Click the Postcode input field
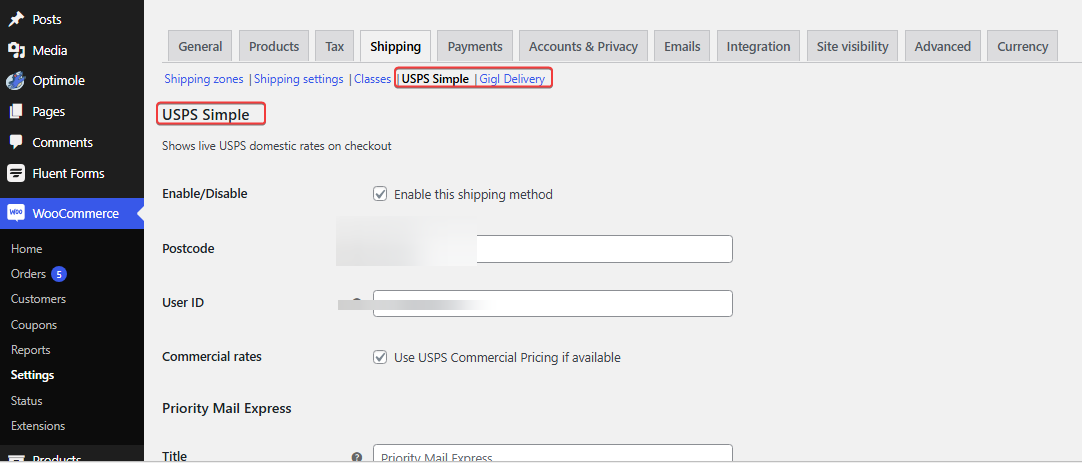Screen dimensions: 1082x463 coord(552,249)
